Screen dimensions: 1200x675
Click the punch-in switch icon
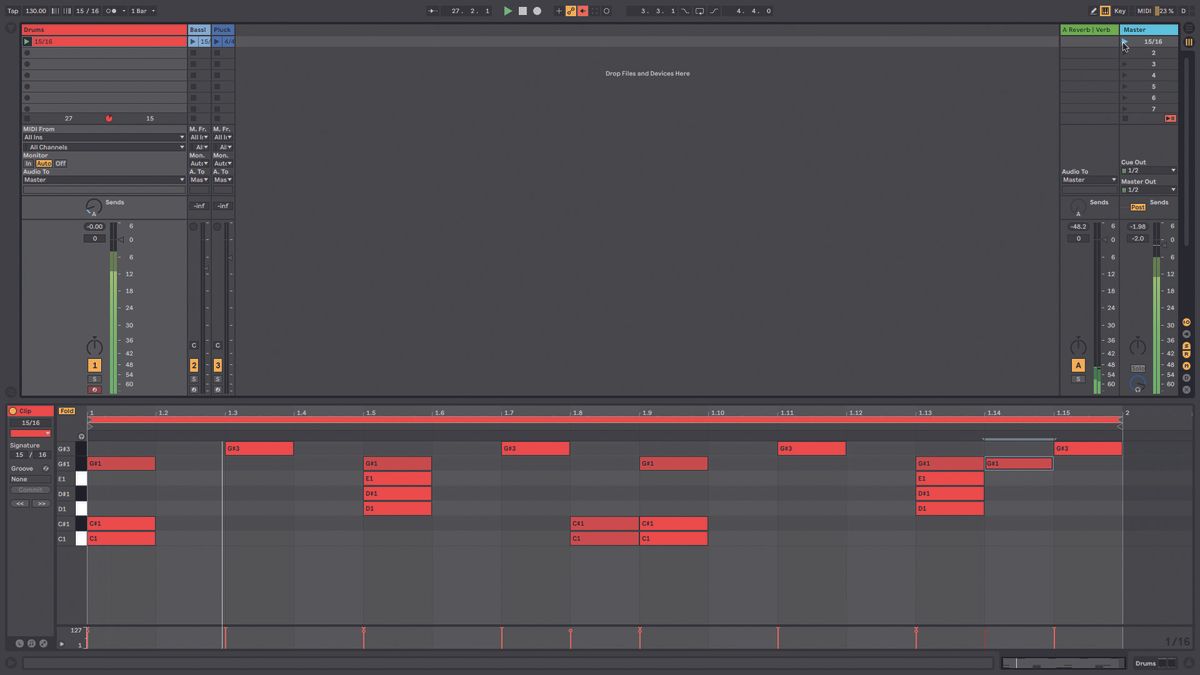[684, 11]
